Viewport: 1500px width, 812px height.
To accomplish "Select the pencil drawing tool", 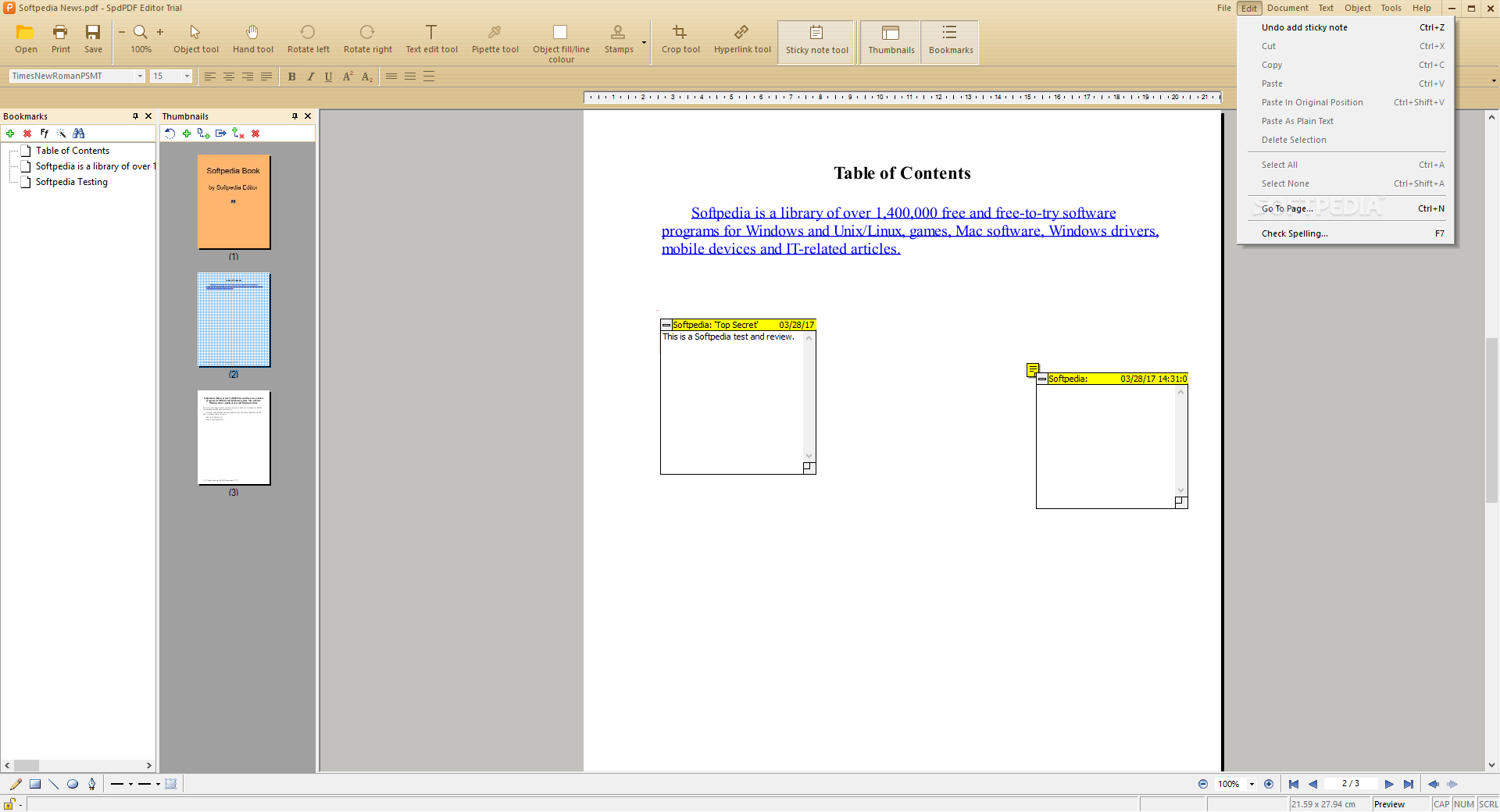I will coord(16,784).
